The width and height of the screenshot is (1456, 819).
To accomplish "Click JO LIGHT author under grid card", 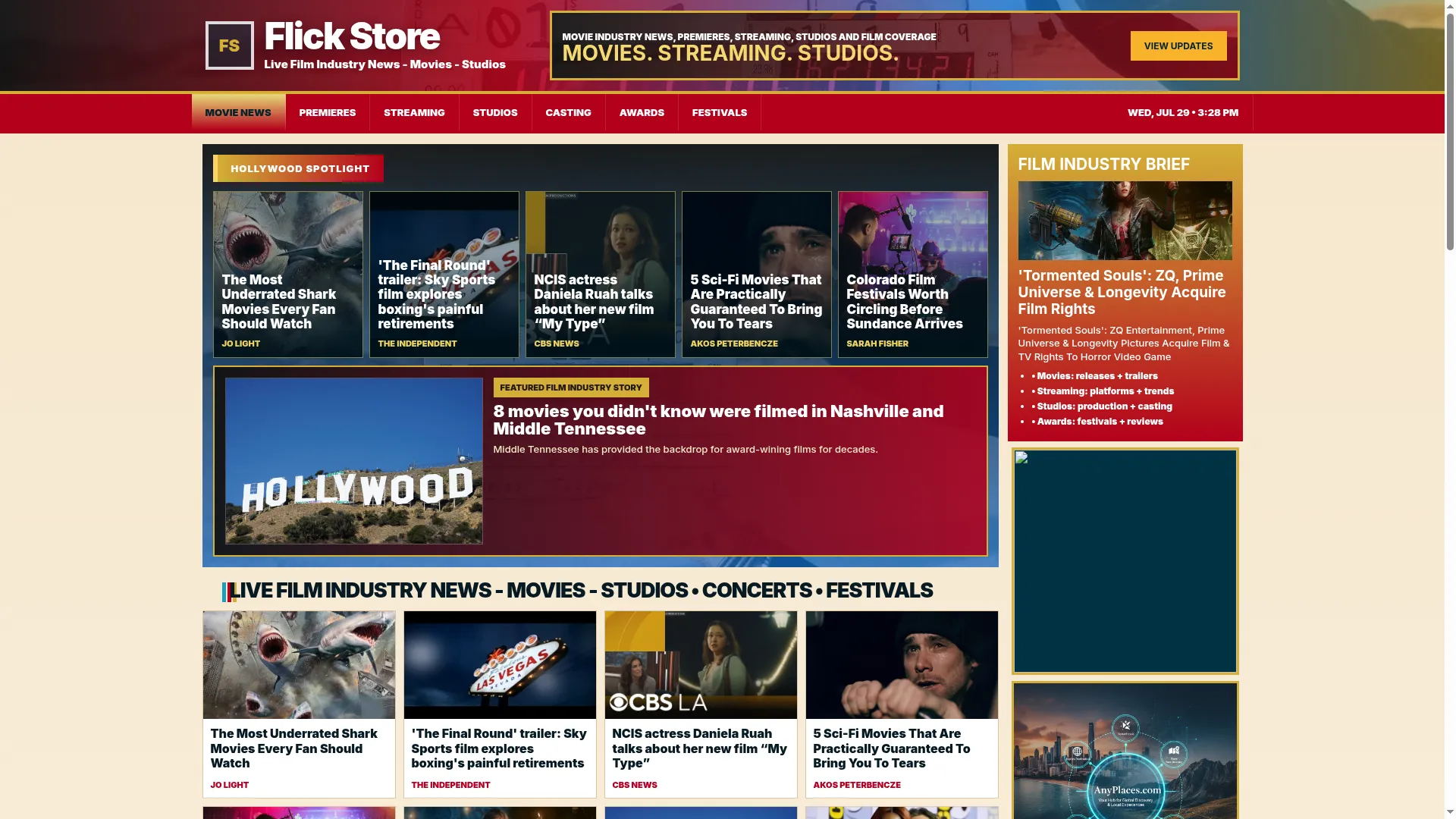I will 230,785.
